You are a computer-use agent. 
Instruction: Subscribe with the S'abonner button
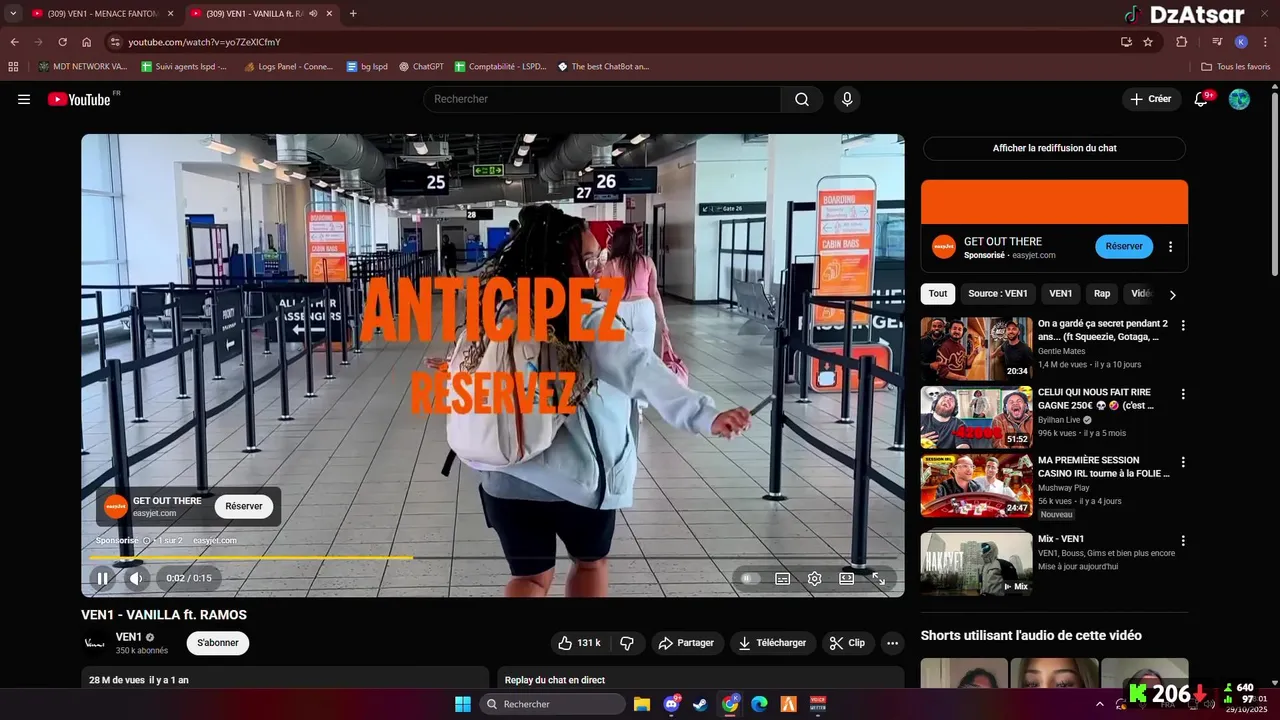[218, 643]
